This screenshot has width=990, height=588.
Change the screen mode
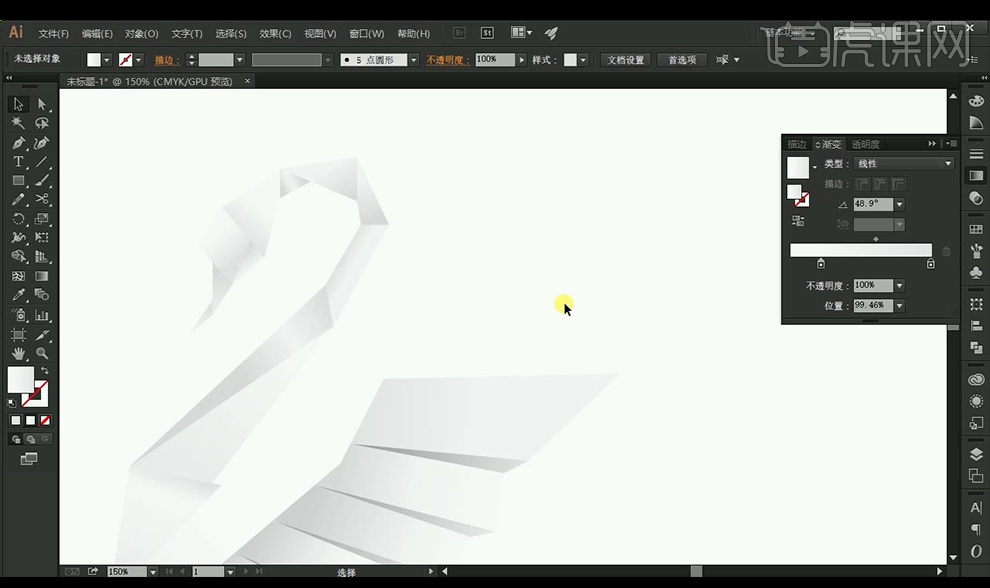(x=29, y=459)
